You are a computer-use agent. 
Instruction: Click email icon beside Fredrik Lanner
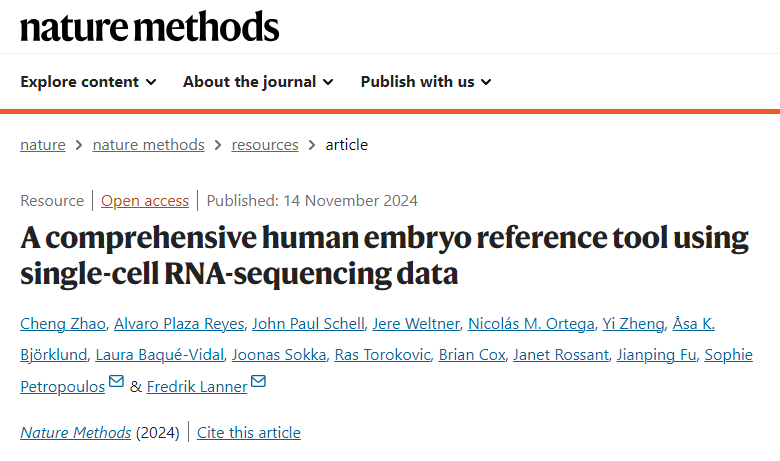(x=258, y=381)
